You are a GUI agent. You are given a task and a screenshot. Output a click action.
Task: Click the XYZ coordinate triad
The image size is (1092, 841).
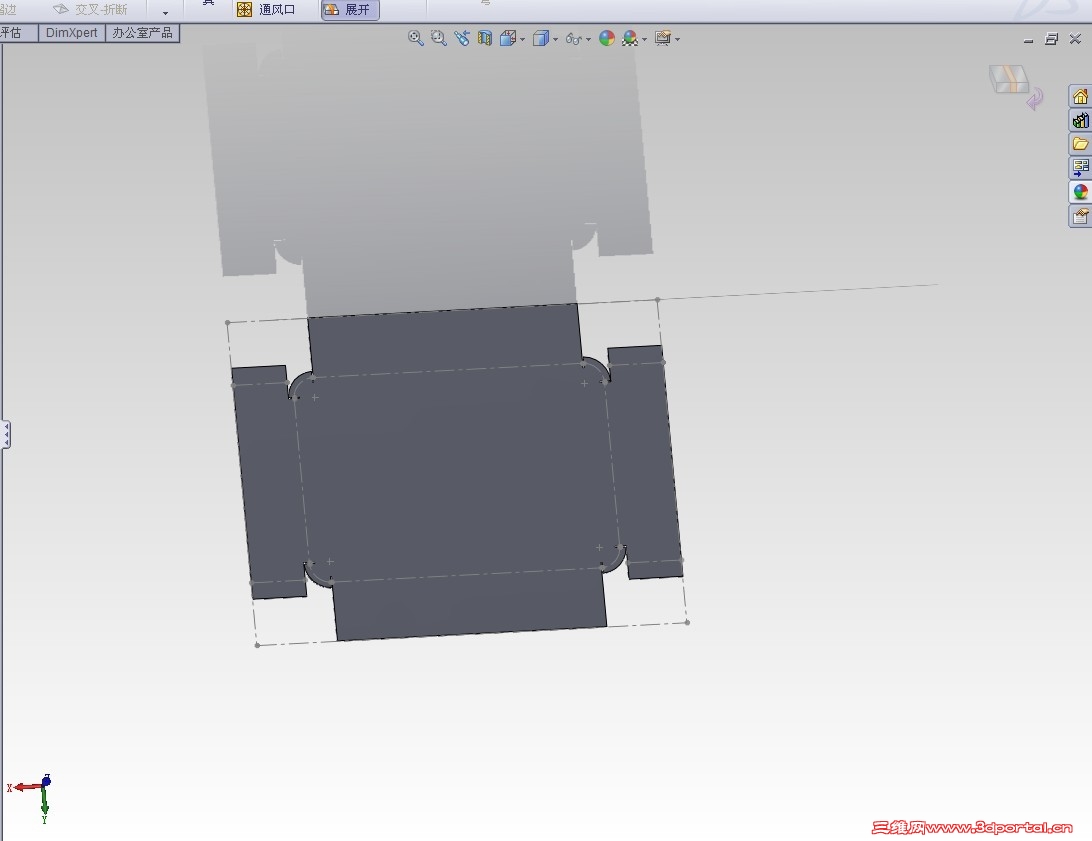31,798
